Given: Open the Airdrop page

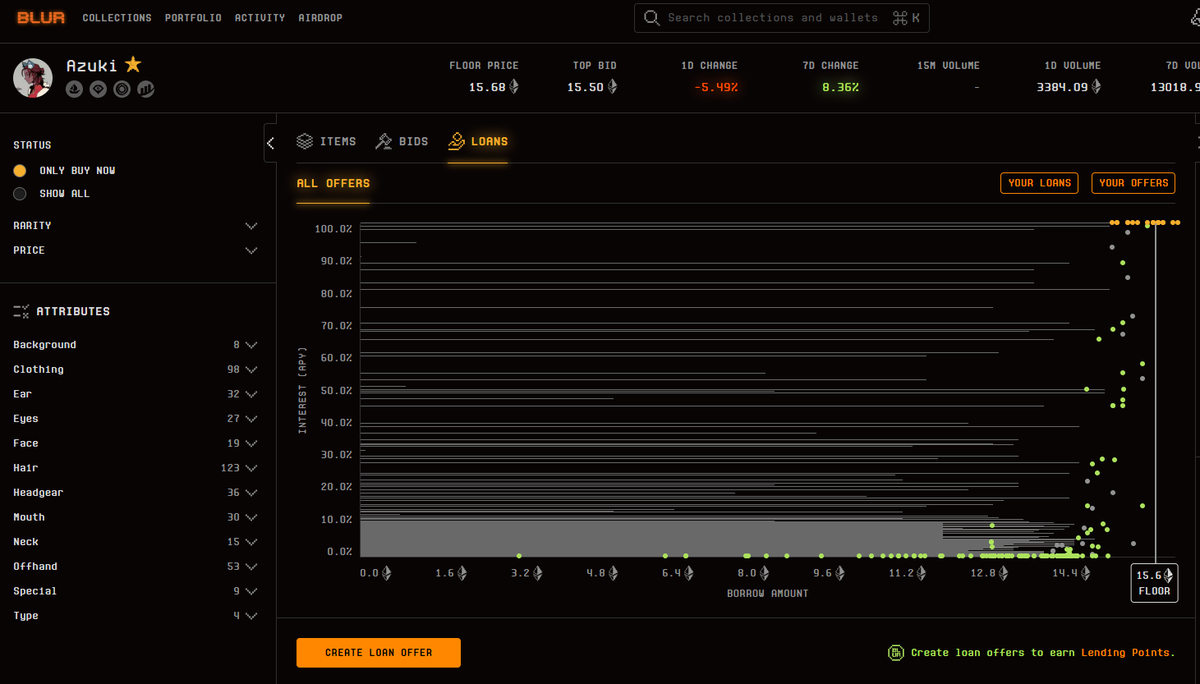Looking at the screenshot, I should 321,18.
